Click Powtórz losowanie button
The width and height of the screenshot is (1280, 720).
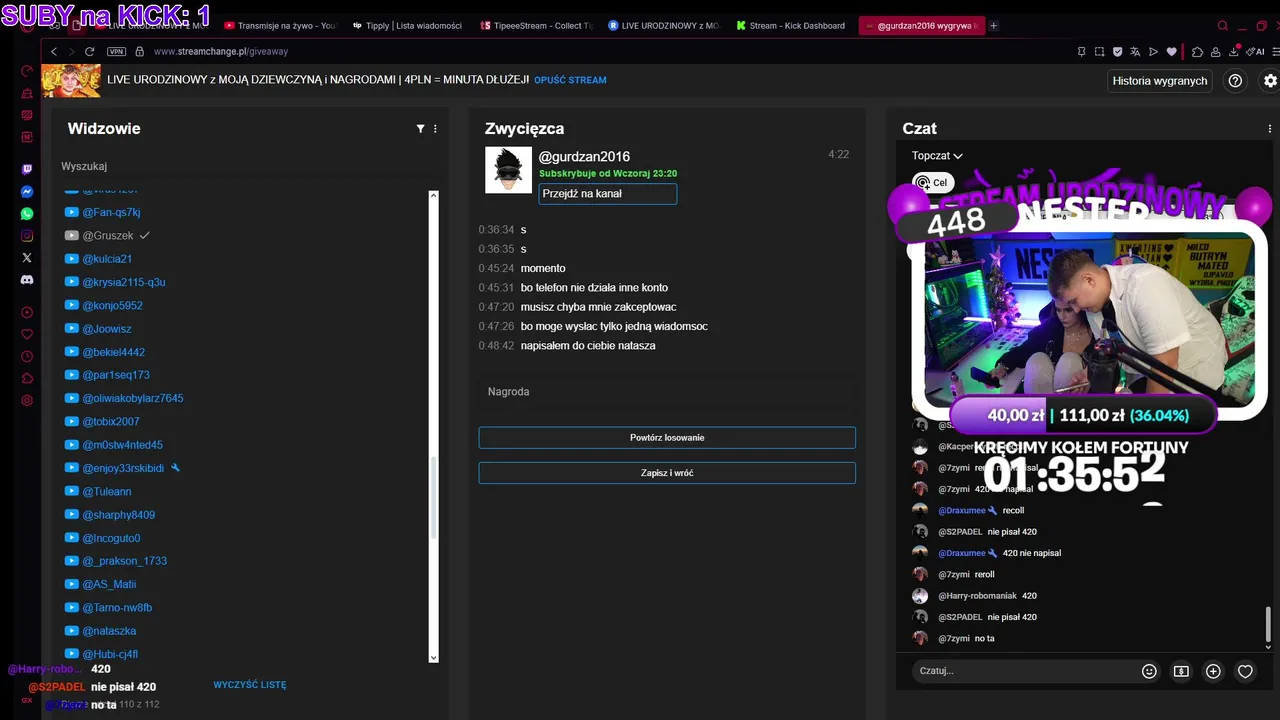coord(667,438)
